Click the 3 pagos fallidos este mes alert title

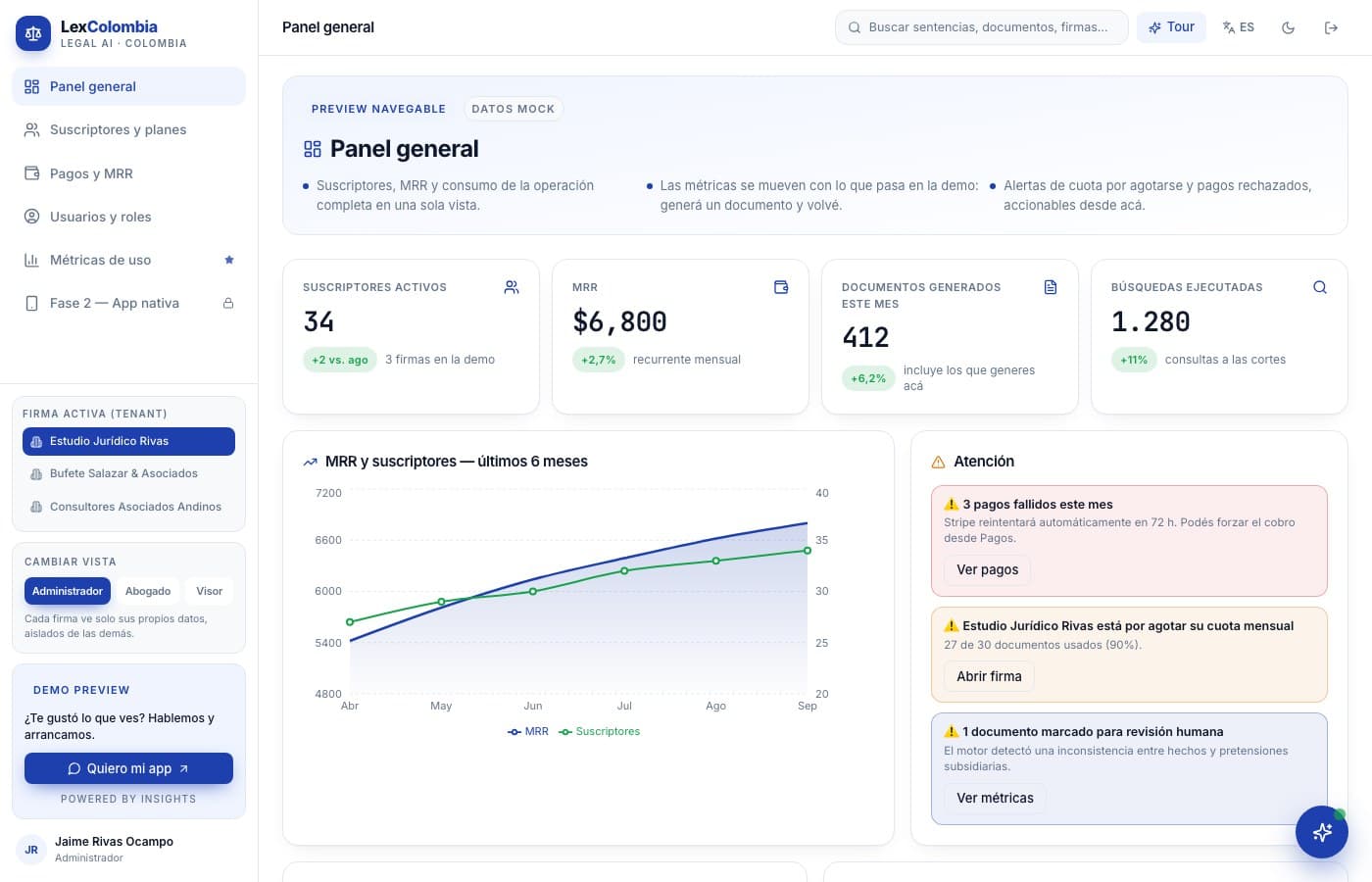1037,505
